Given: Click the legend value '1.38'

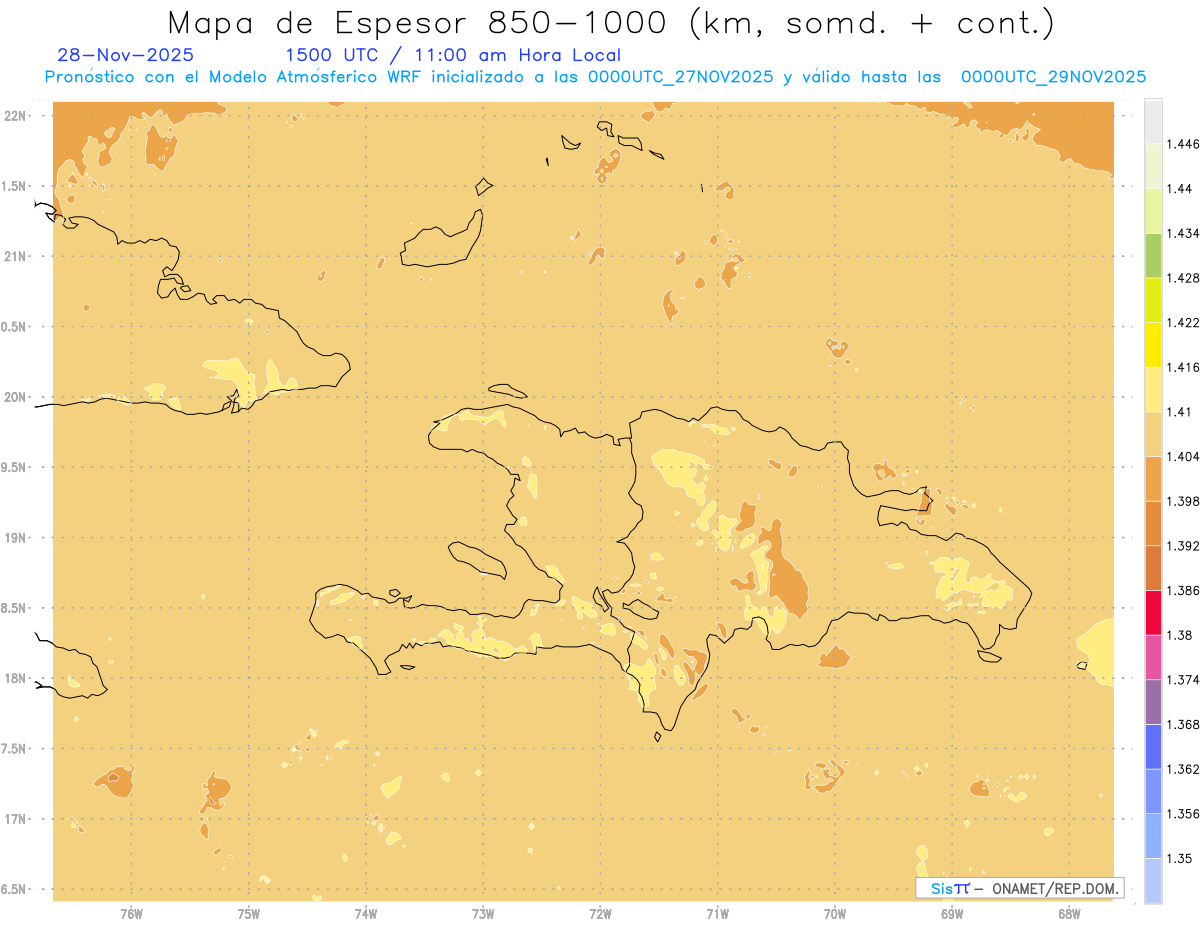Looking at the screenshot, I should pyautogui.click(x=1179, y=635).
